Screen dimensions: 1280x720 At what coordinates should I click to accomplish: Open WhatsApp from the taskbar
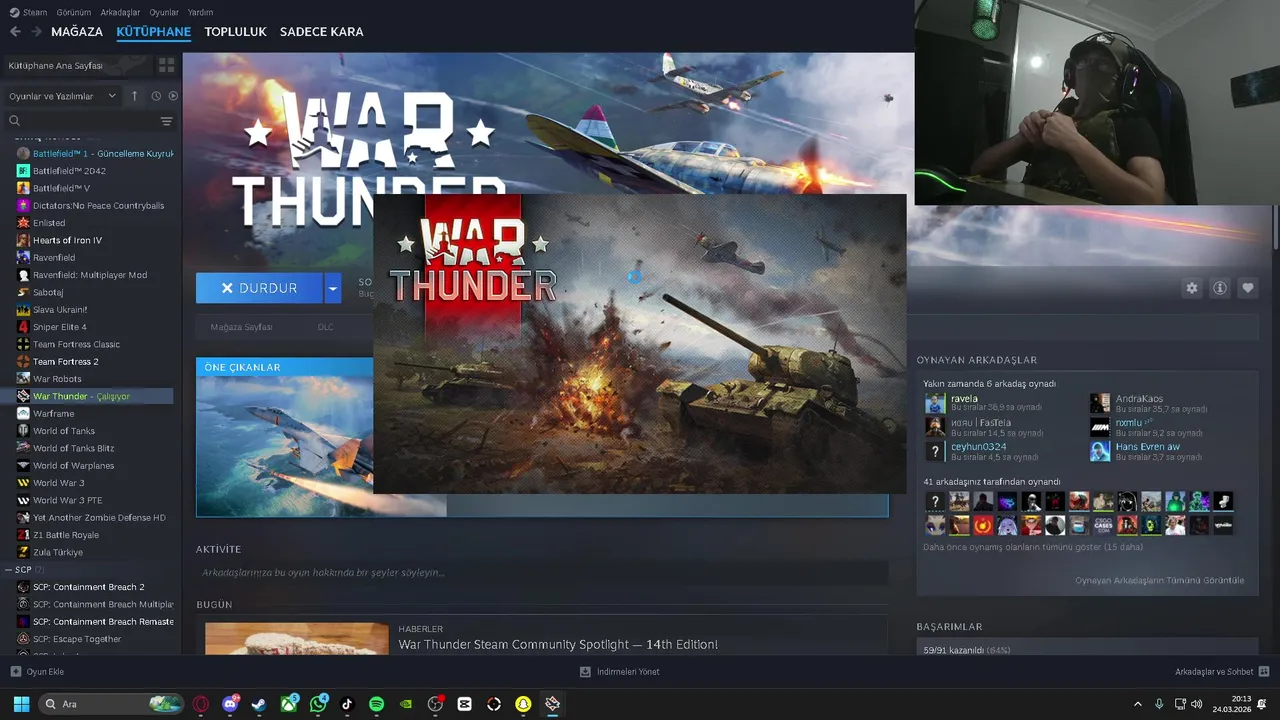(x=318, y=704)
